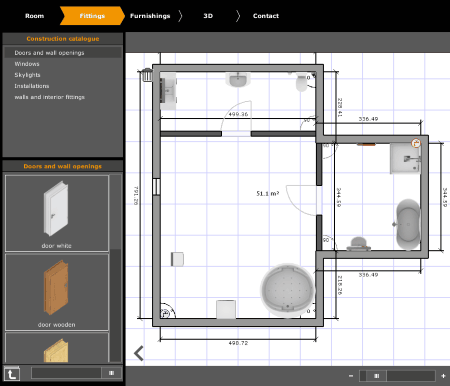The image size is (450, 386).
Task: Click the 791.20 left dimension label
Action: (x=136, y=195)
